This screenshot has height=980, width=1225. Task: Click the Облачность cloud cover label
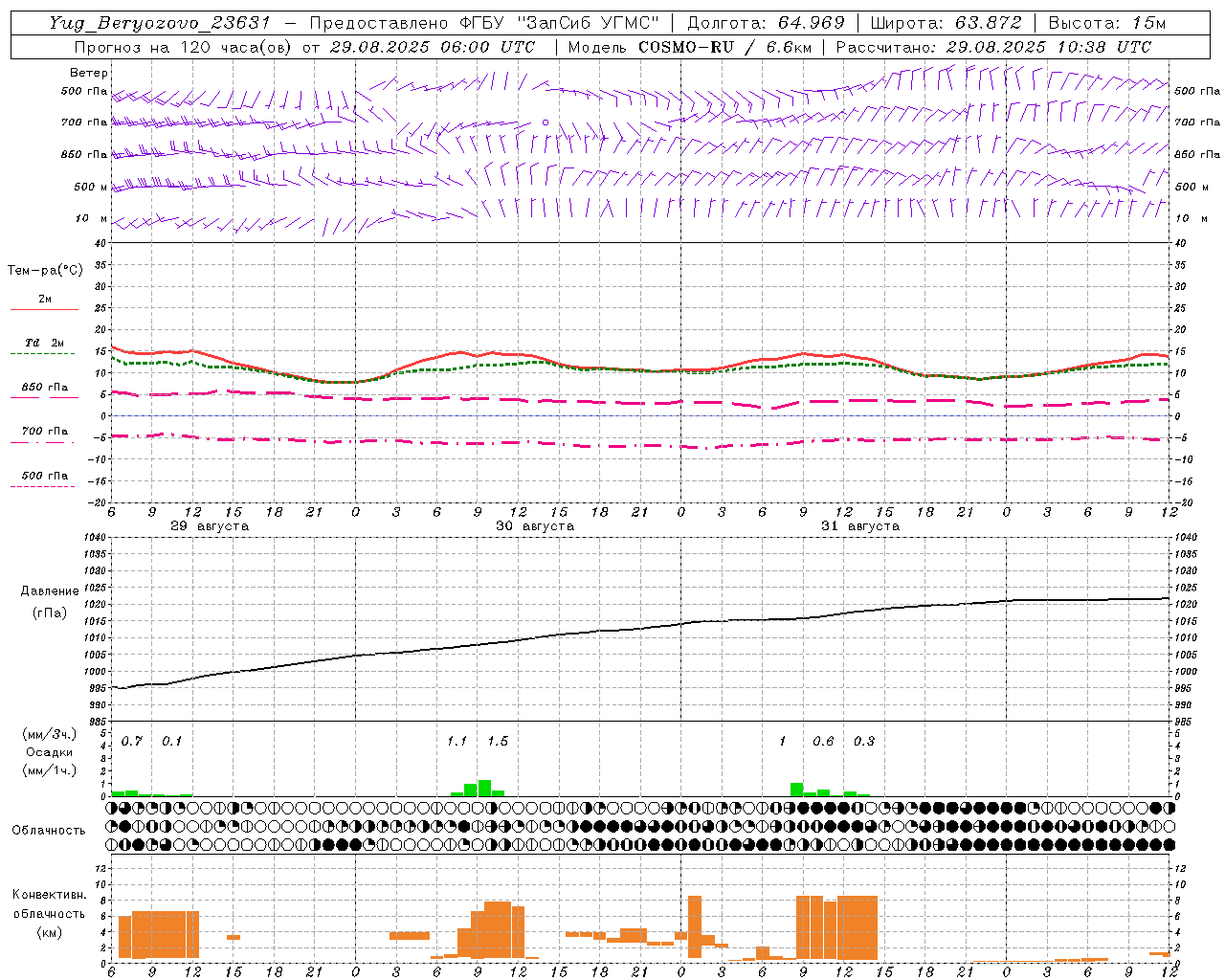(49, 830)
